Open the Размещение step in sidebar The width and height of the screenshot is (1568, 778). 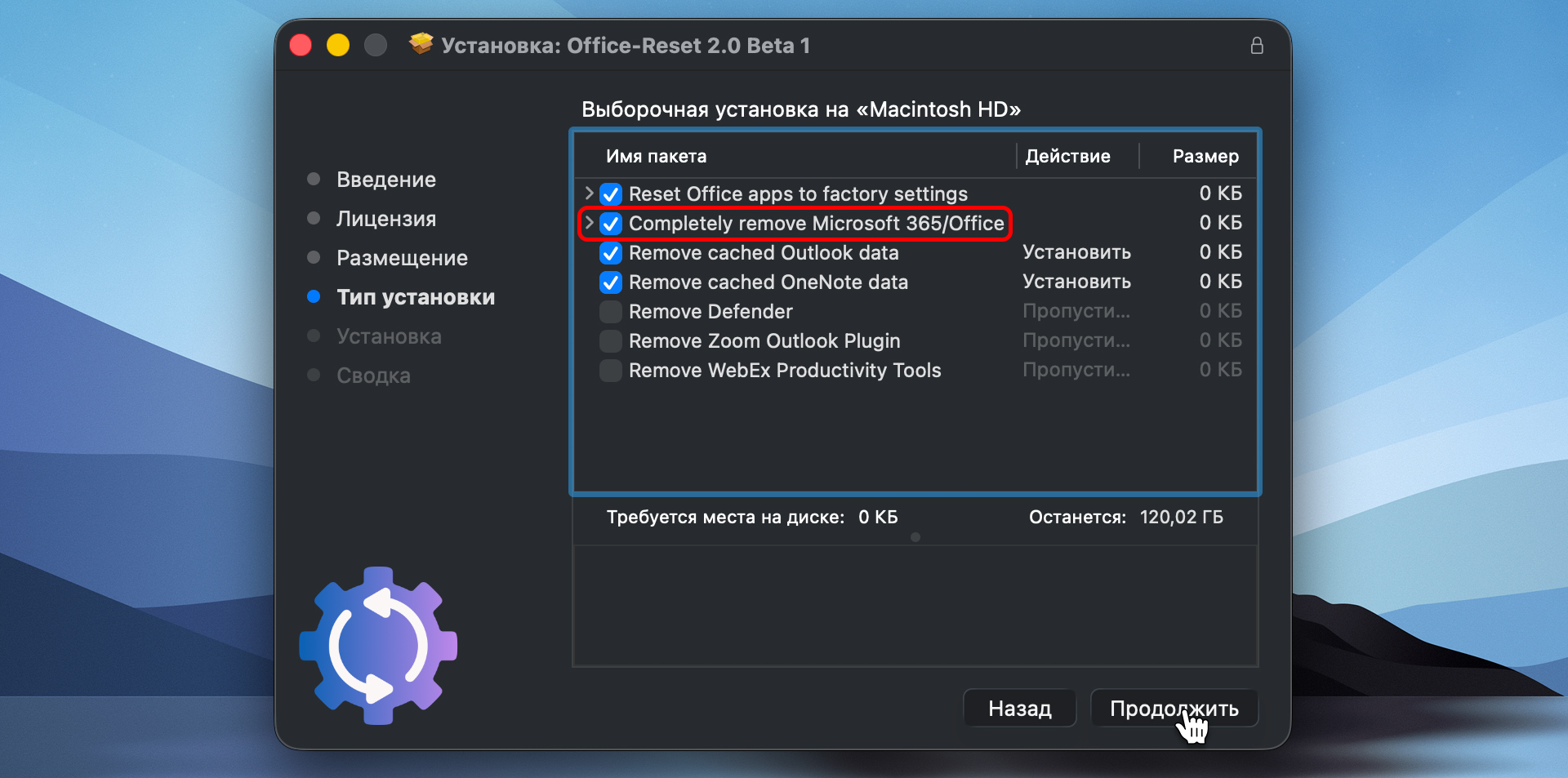402,258
